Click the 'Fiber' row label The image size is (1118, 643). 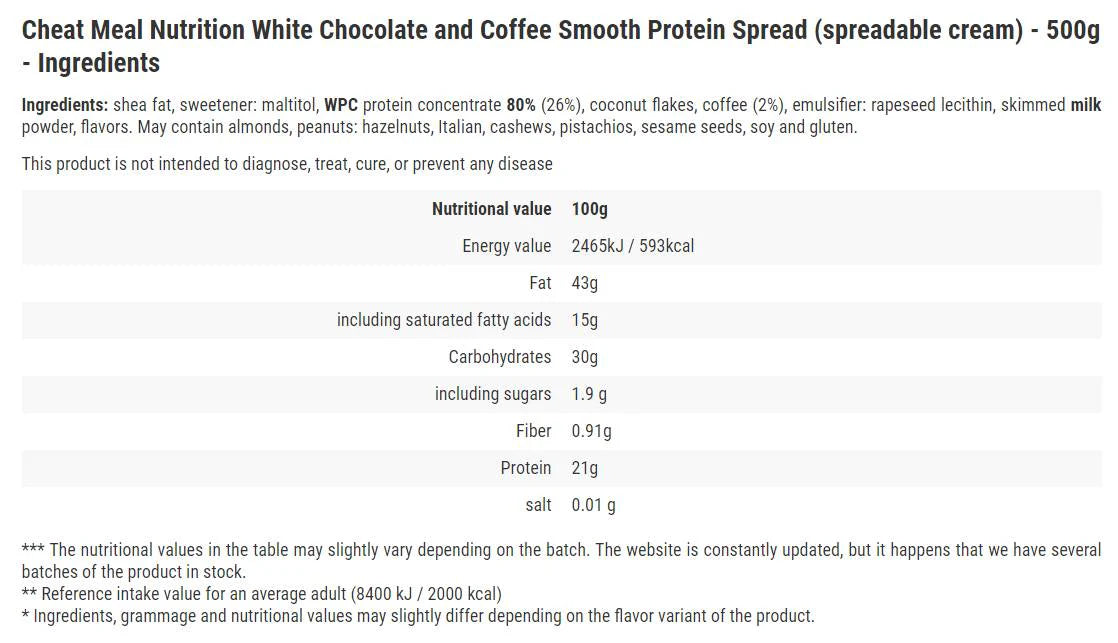click(533, 431)
